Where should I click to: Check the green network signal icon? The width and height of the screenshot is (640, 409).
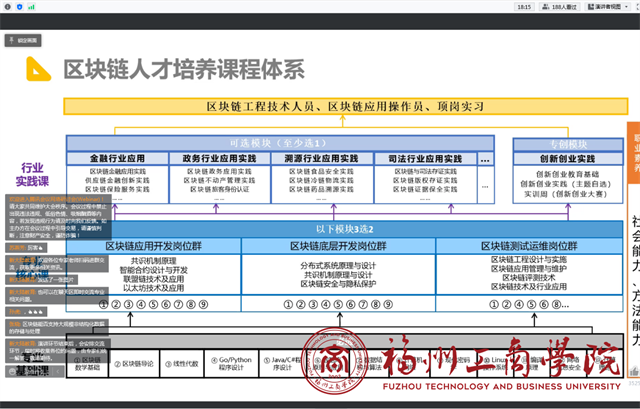pyautogui.click(x=32, y=7)
